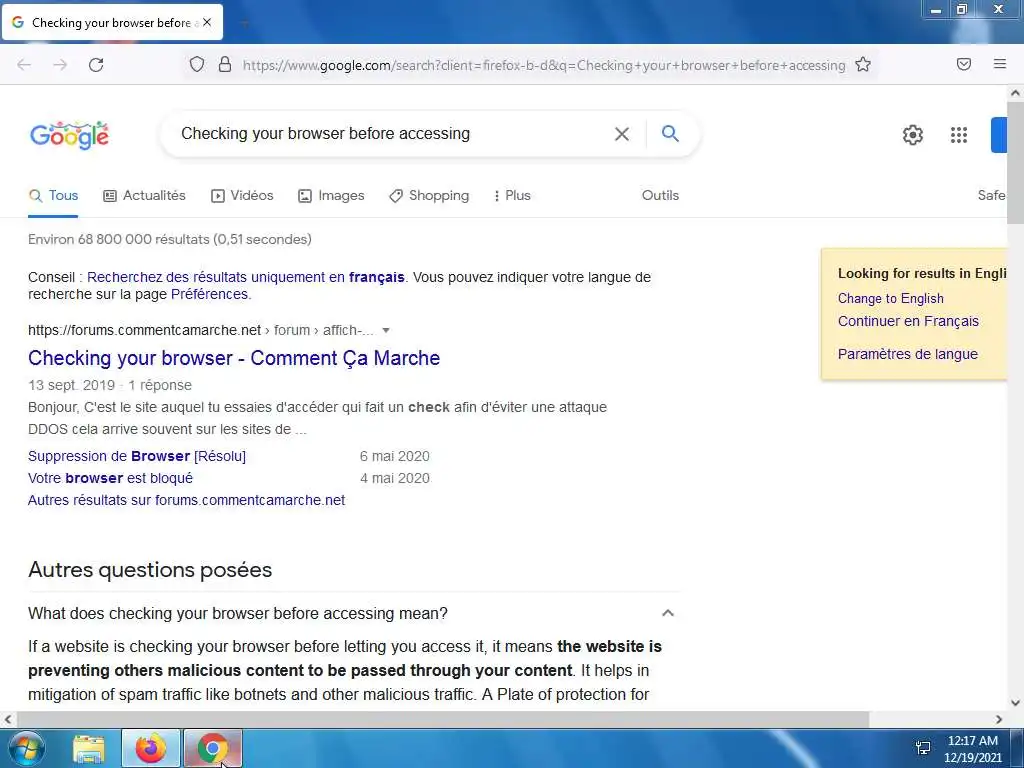Image resolution: width=1024 pixels, height=768 pixels.
Task: Choose 'Change to English'
Action: point(891,298)
